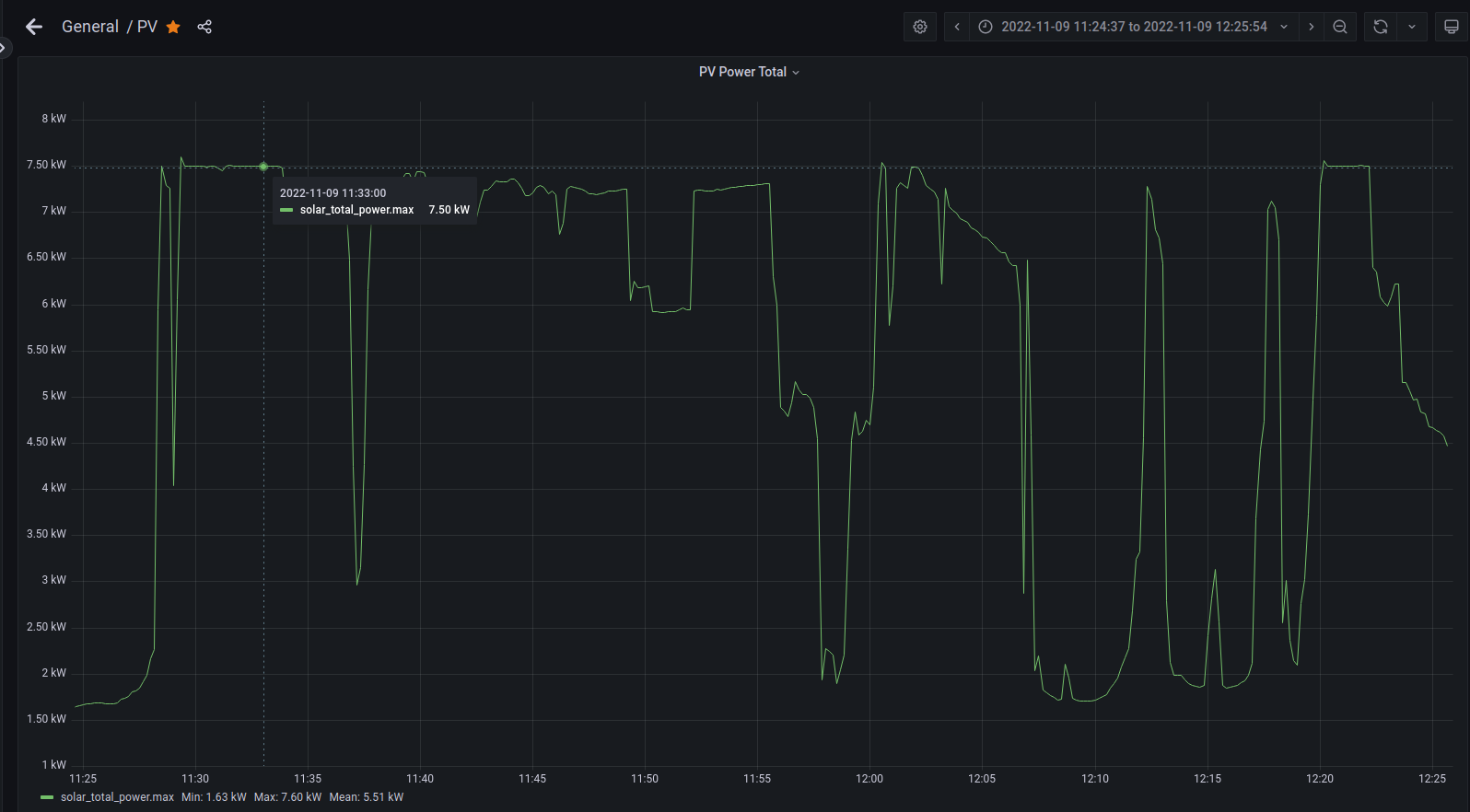Click the green legend color swatch
Screen dimensions: 1470x812
tap(47, 797)
